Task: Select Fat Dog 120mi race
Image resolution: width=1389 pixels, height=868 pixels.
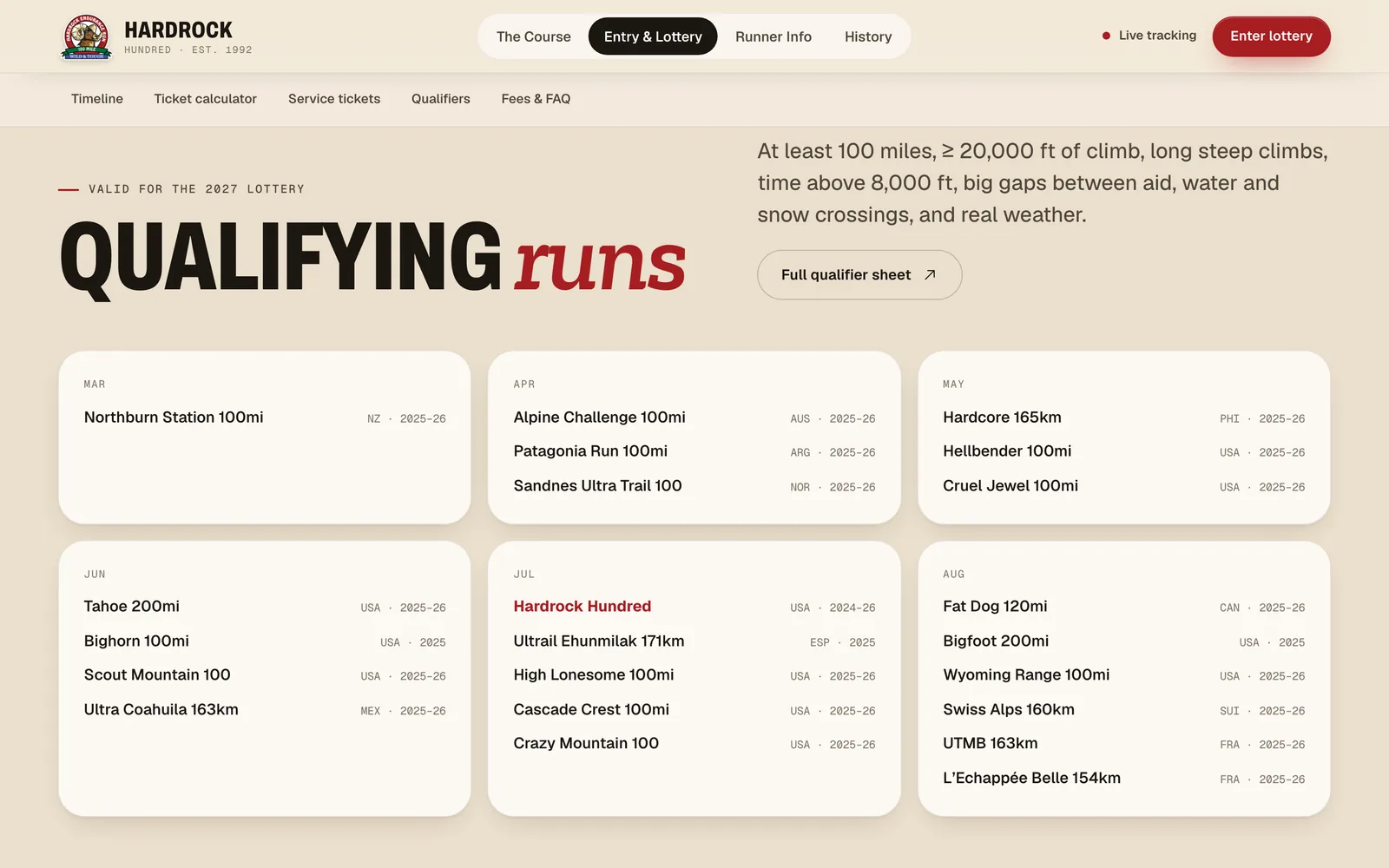Action: coord(1124,607)
